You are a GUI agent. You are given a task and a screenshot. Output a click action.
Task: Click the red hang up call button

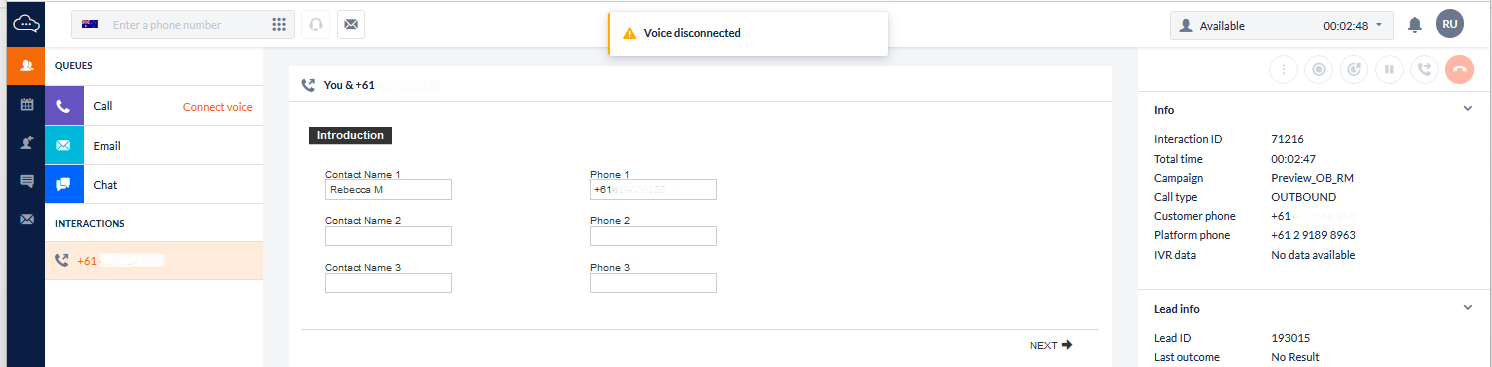pos(1459,69)
